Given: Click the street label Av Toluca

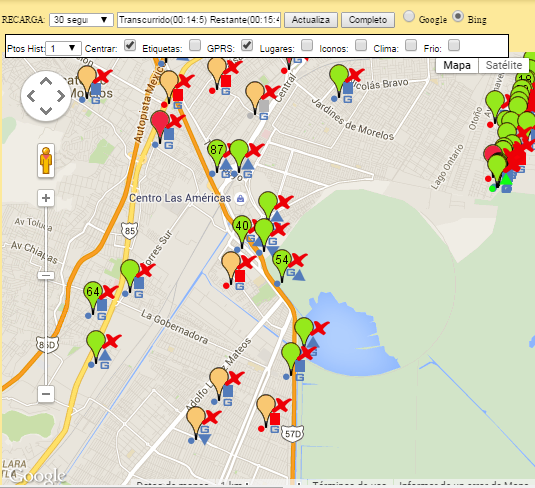Looking at the screenshot, I should point(33,225).
